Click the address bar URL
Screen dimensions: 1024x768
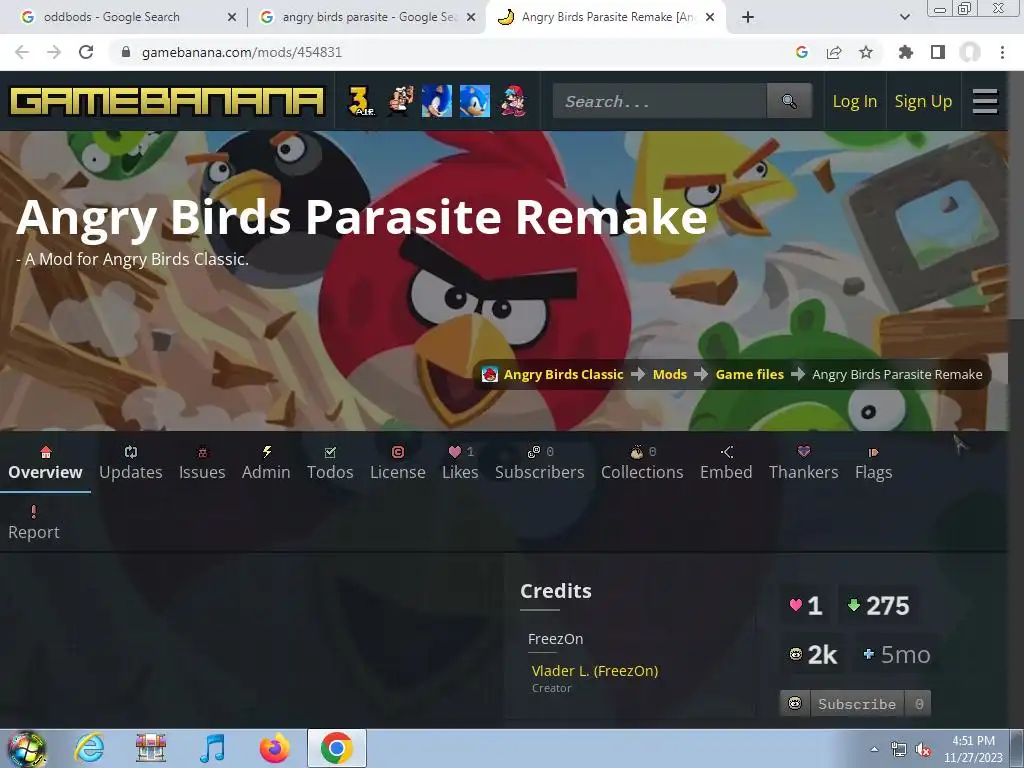click(x=242, y=52)
